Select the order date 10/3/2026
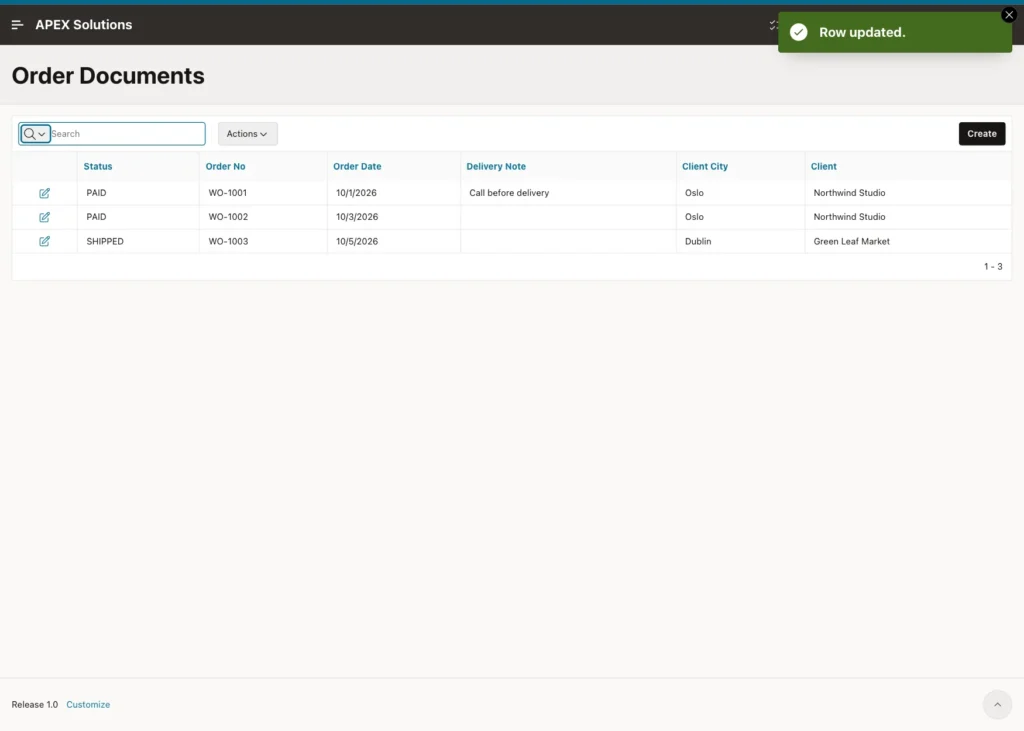The image size is (1024, 731). coord(357,217)
